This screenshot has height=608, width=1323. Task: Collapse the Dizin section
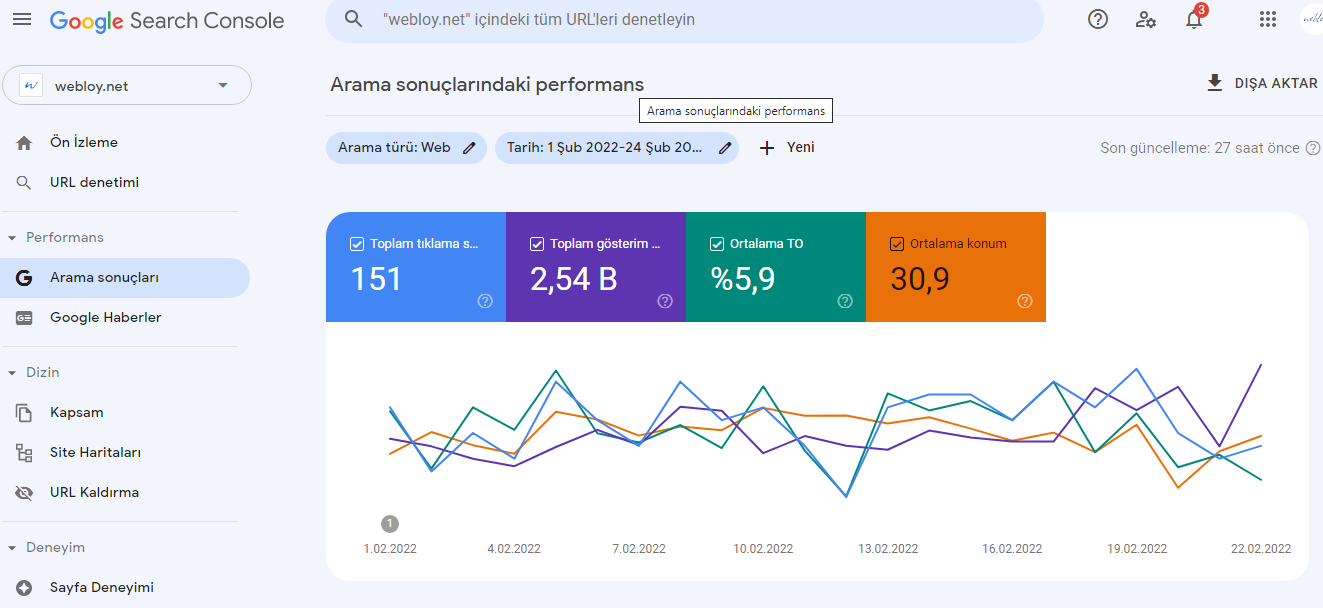coord(13,373)
